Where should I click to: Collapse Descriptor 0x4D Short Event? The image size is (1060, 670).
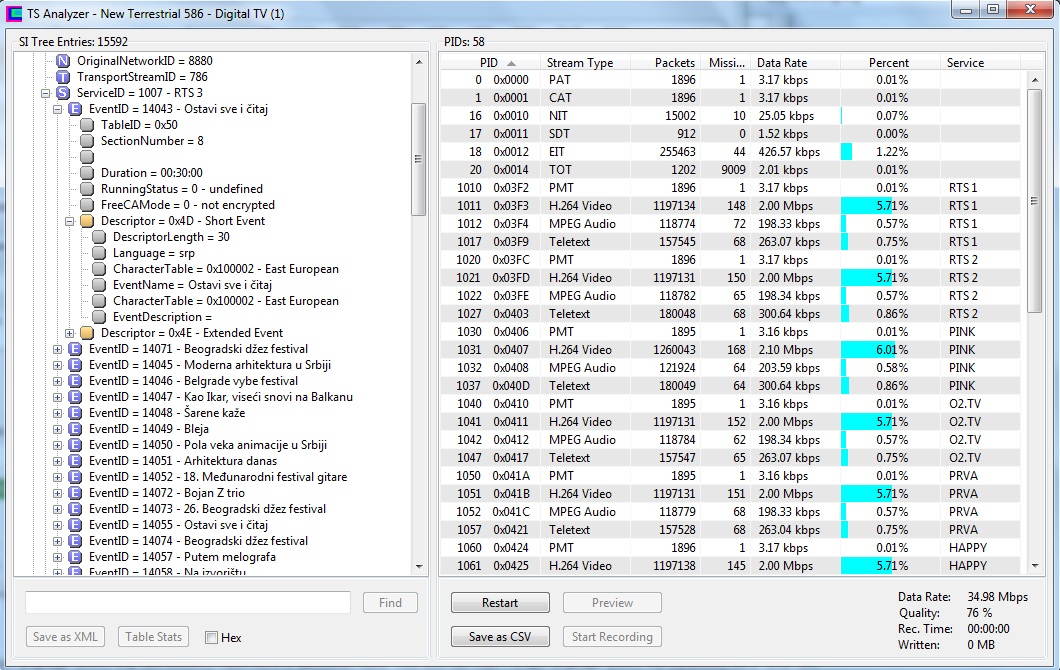click(x=70, y=221)
